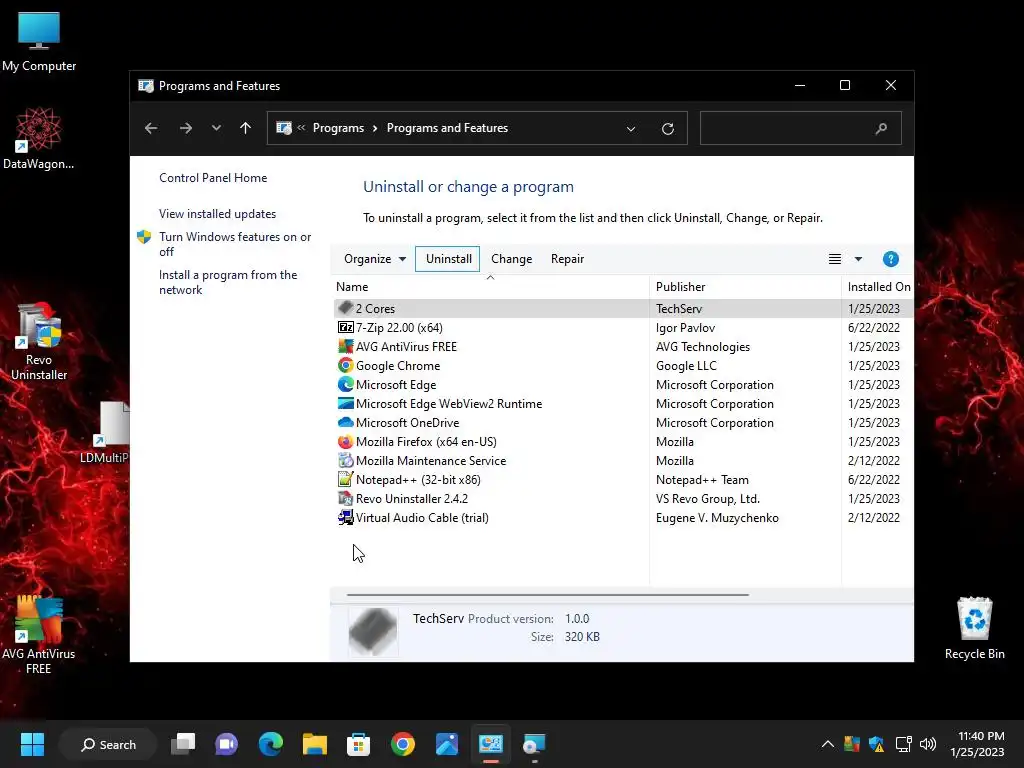Select the 7-Zip 22.00 (x64) icon
This screenshot has height=768, width=1024.
click(345, 327)
